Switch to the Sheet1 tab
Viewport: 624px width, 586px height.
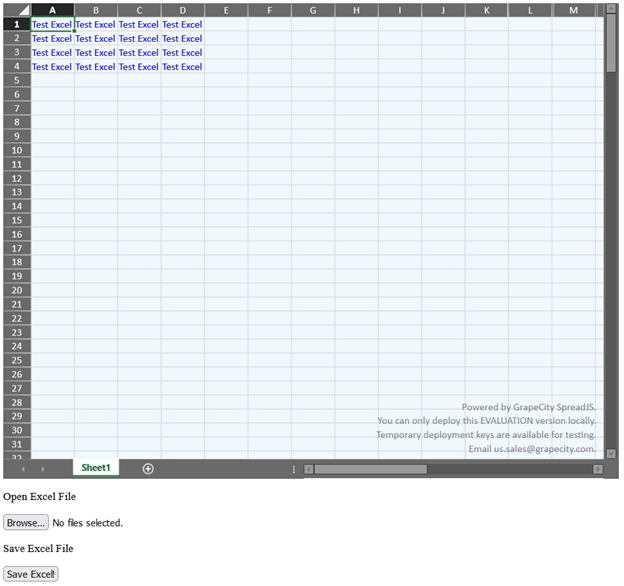click(96, 468)
